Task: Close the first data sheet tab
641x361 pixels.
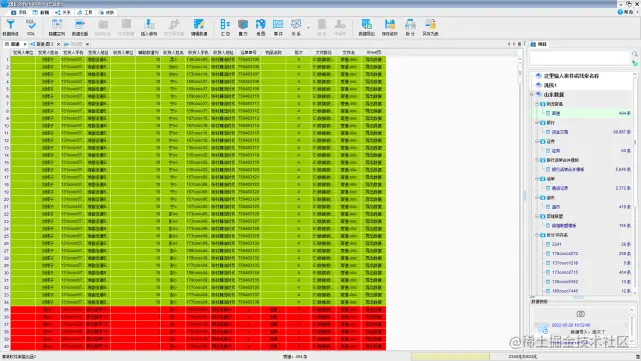Action: tap(25, 44)
